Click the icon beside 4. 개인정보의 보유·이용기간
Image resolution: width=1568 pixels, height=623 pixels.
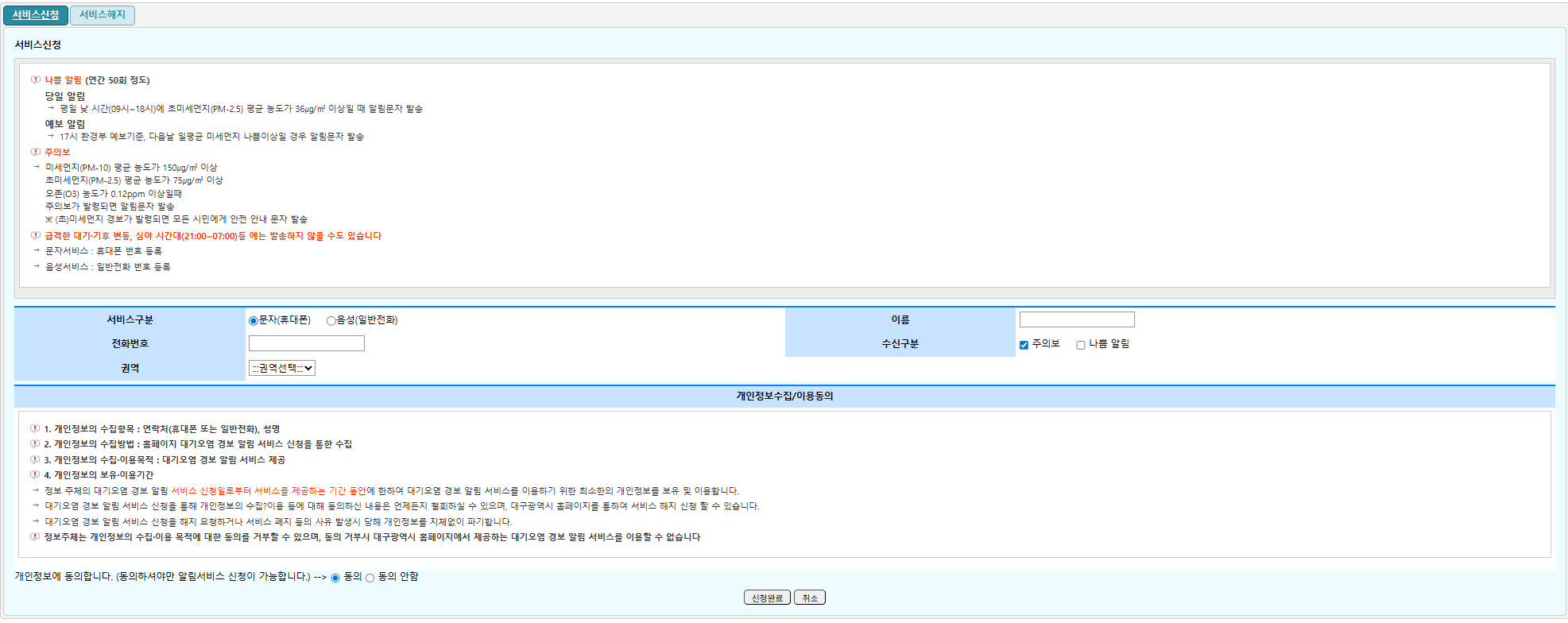click(35, 474)
